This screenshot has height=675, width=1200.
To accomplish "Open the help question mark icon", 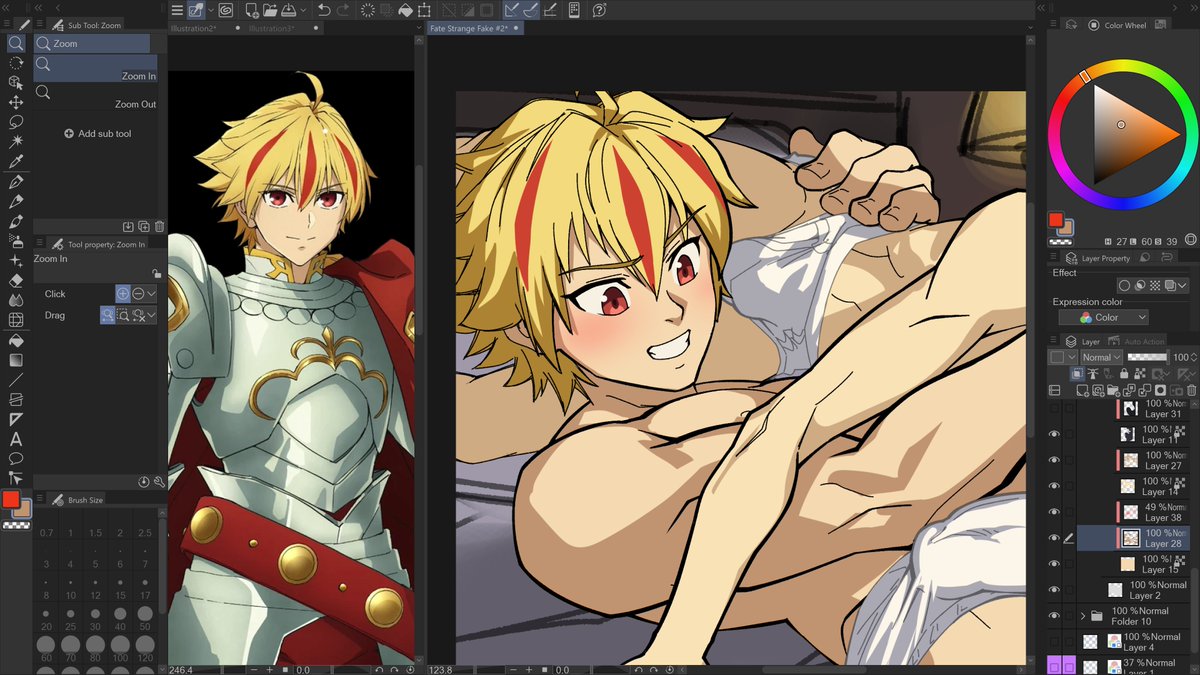I will coord(599,10).
